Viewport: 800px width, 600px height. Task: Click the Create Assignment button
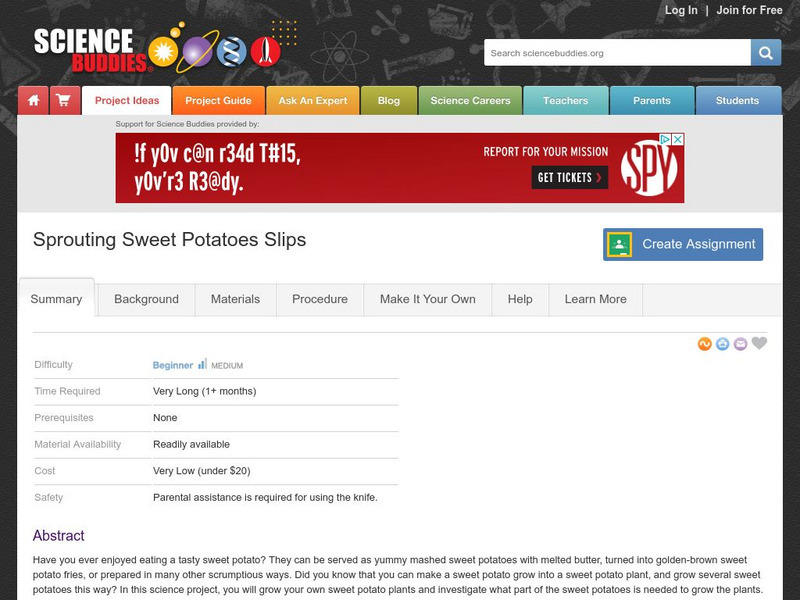[x=683, y=244]
